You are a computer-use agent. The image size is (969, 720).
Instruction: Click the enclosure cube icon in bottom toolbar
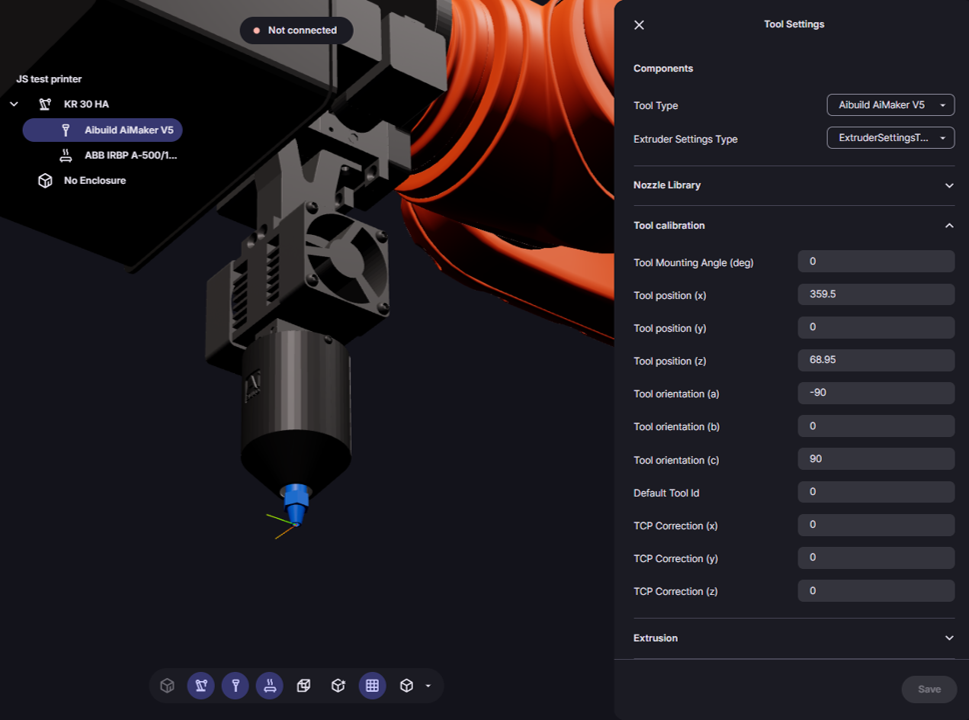coord(167,686)
